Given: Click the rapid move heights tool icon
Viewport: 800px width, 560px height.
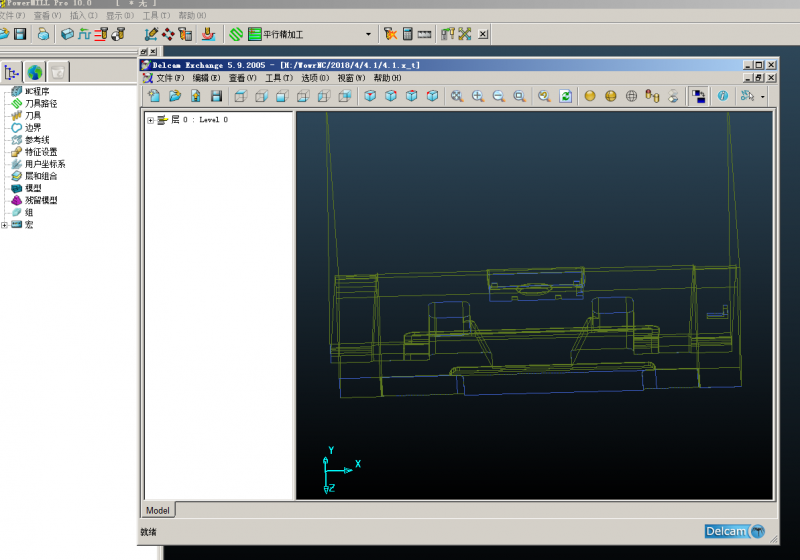Looking at the screenshot, I should [101, 34].
